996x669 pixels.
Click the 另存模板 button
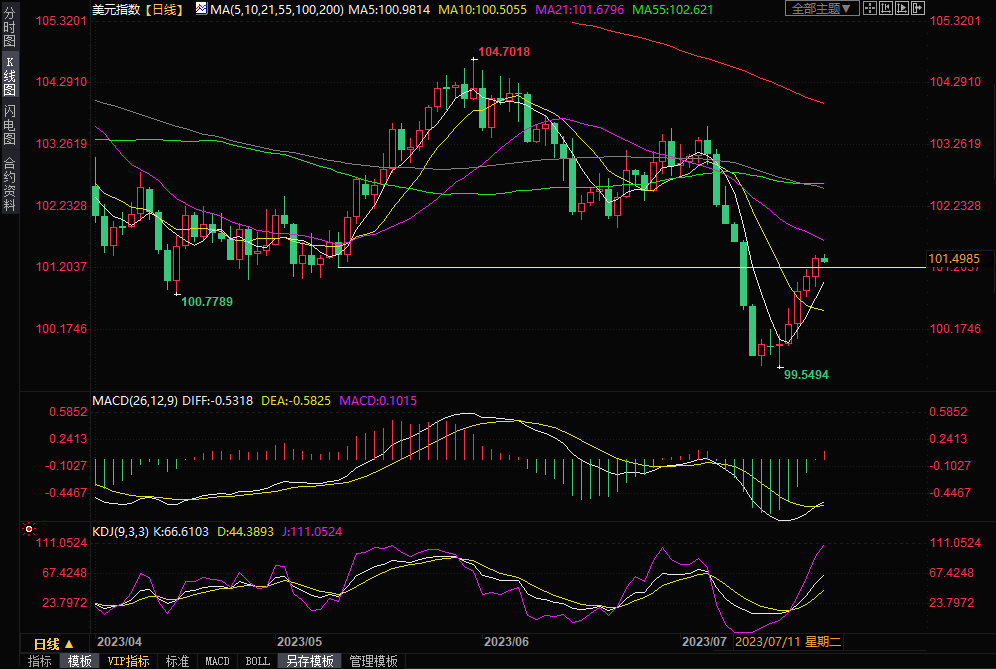(310, 661)
